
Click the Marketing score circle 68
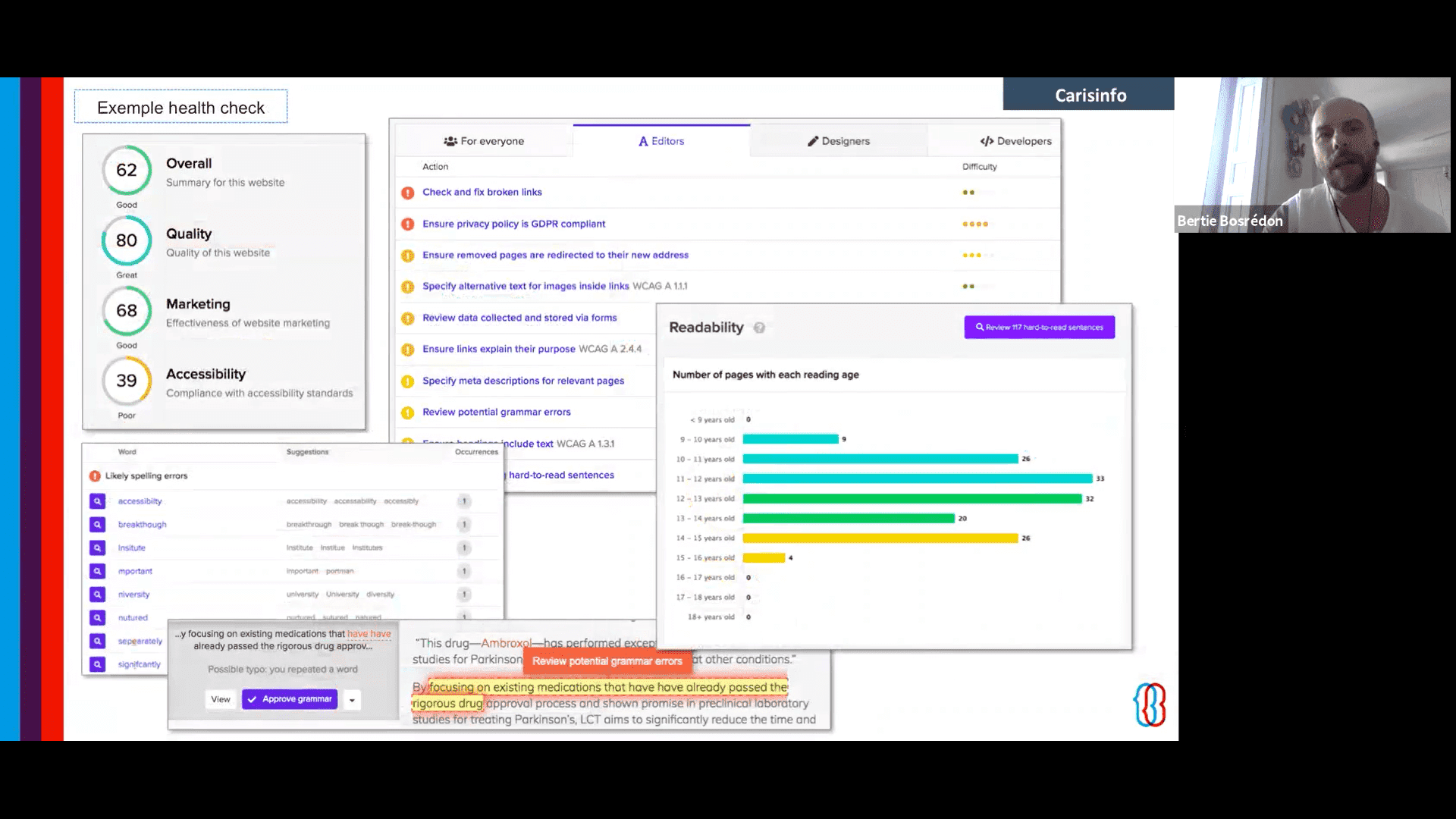tap(127, 311)
